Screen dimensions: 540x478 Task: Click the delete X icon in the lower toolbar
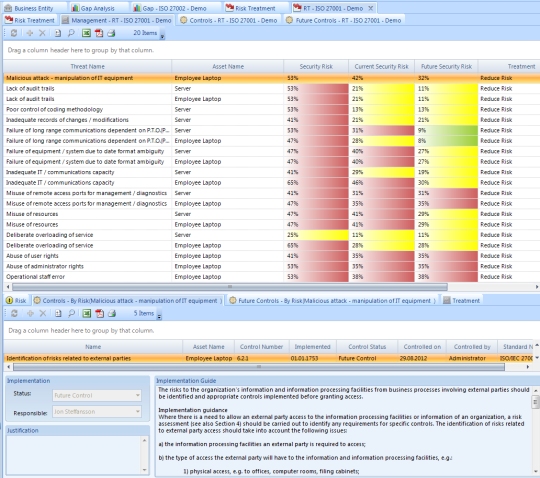pyautogui.click(x=43, y=313)
